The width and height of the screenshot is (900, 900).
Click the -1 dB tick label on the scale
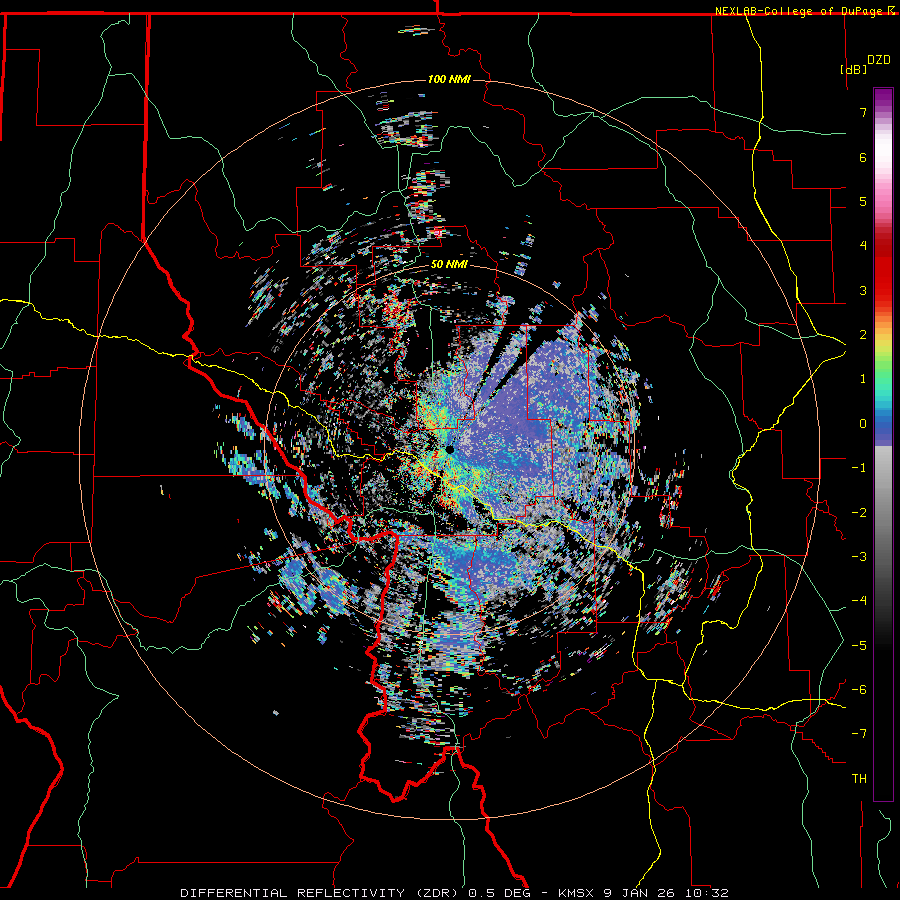point(859,468)
